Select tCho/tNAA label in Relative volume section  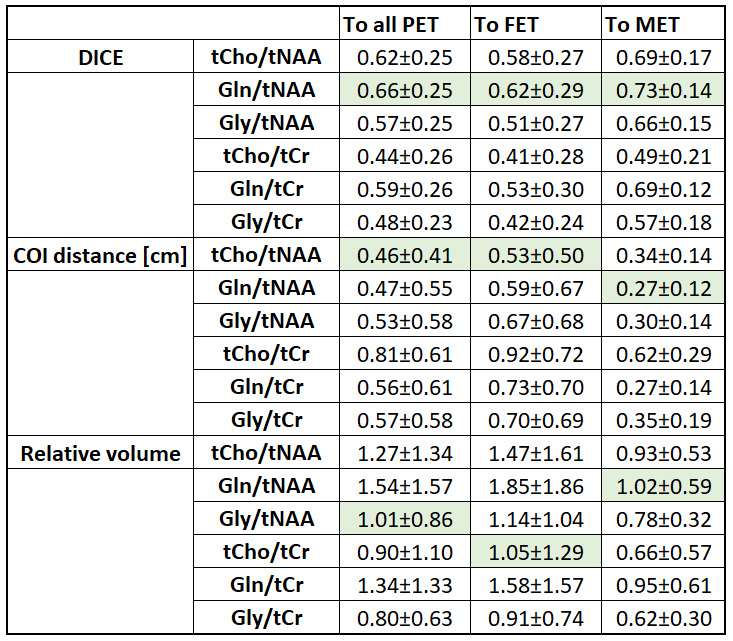[x=266, y=453]
